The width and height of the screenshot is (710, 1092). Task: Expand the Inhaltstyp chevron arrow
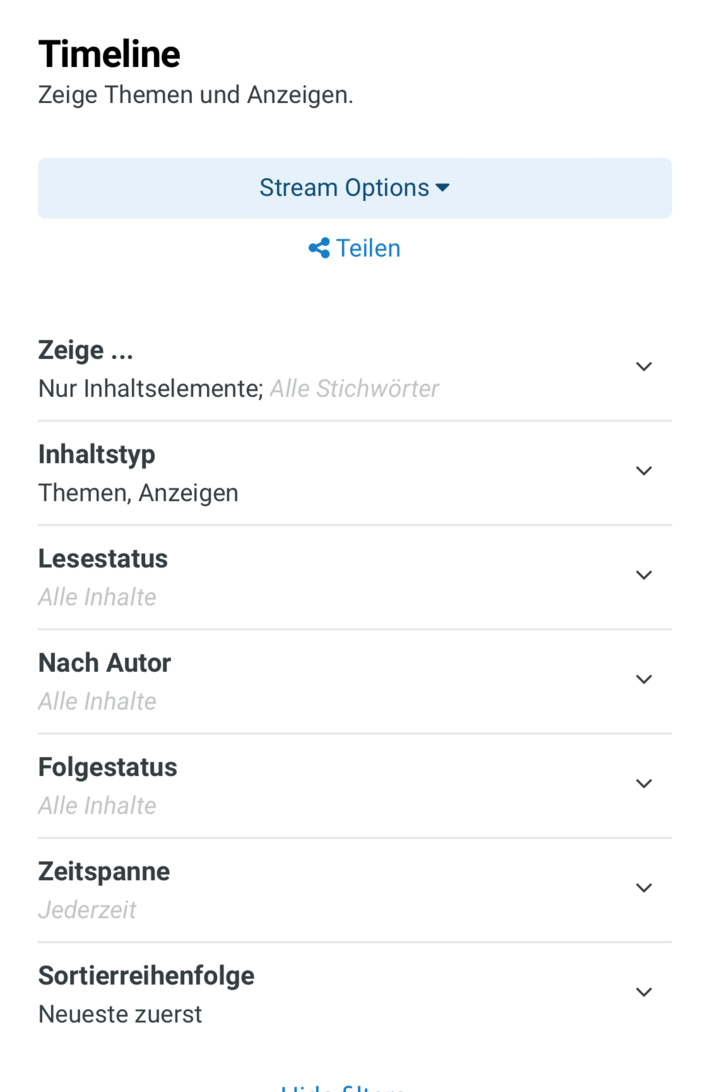point(644,471)
